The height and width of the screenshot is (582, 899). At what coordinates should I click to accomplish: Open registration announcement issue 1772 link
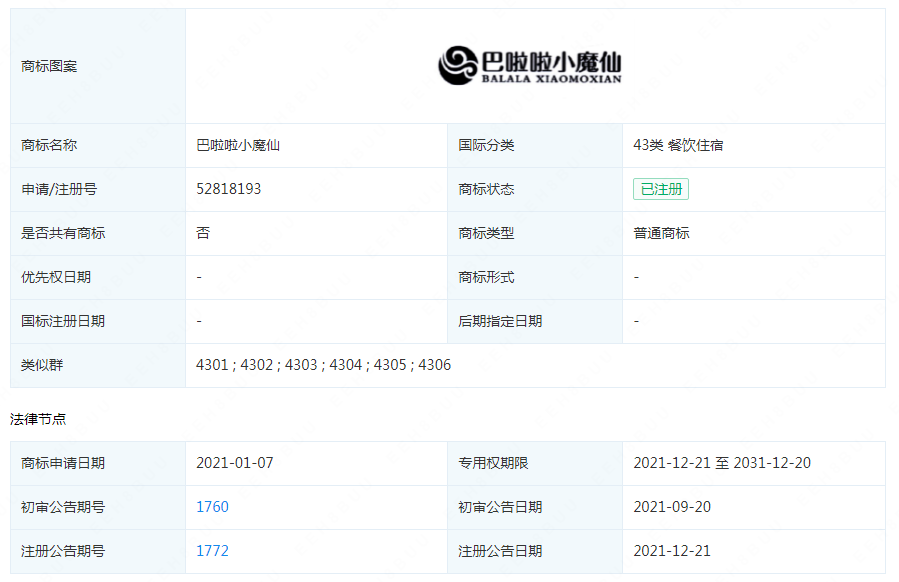click(212, 551)
